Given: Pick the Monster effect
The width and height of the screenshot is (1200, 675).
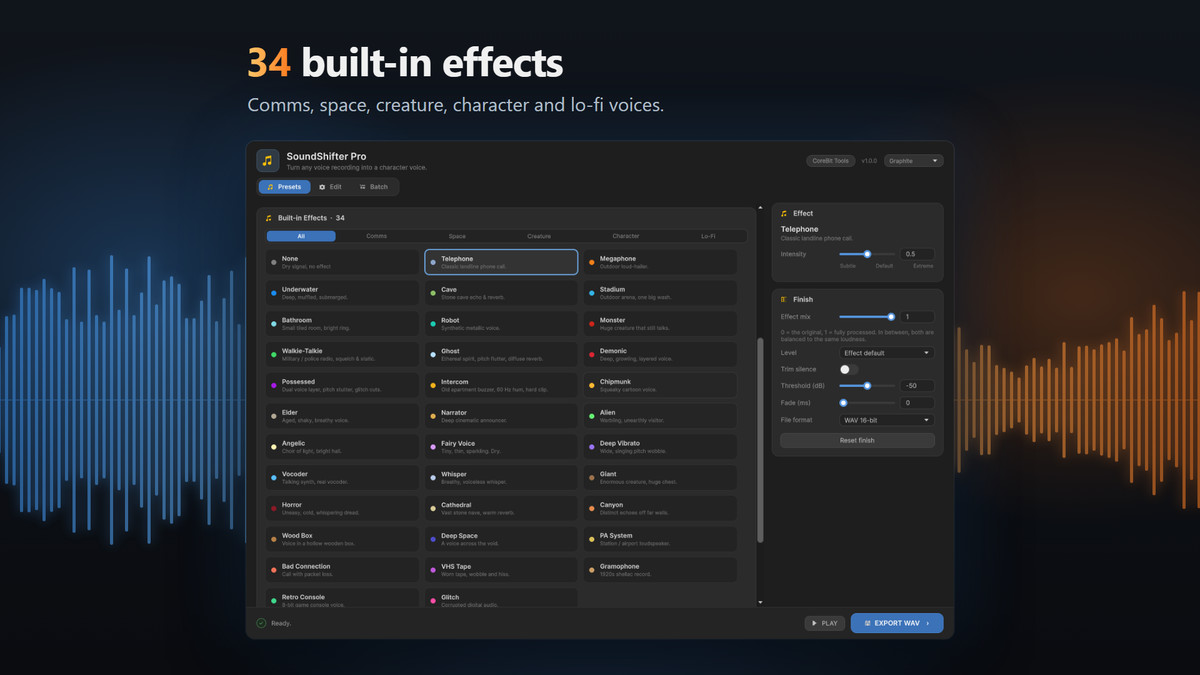Looking at the screenshot, I should click(x=660, y=324).
